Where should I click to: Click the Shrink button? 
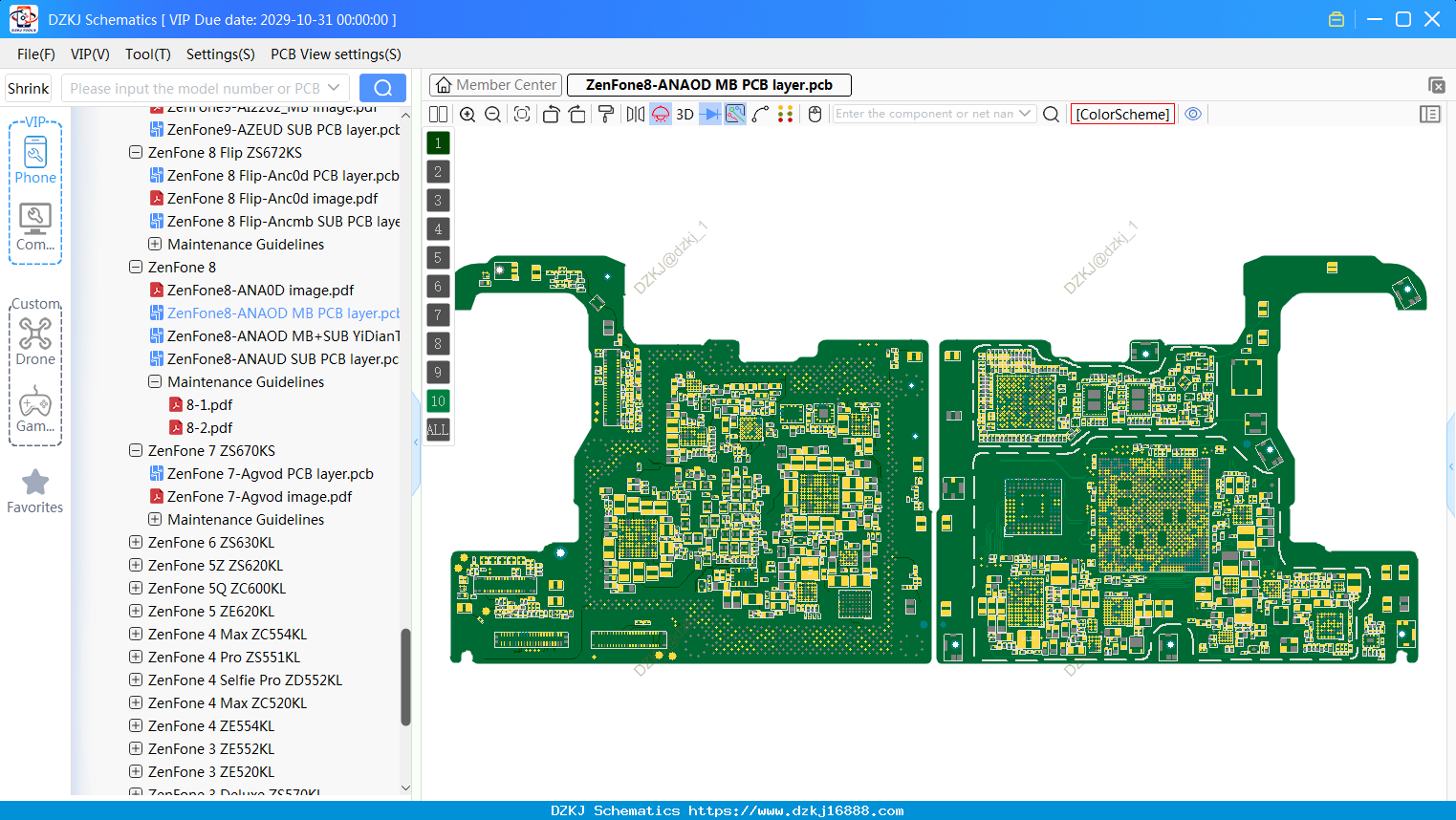tap(28, 88)
